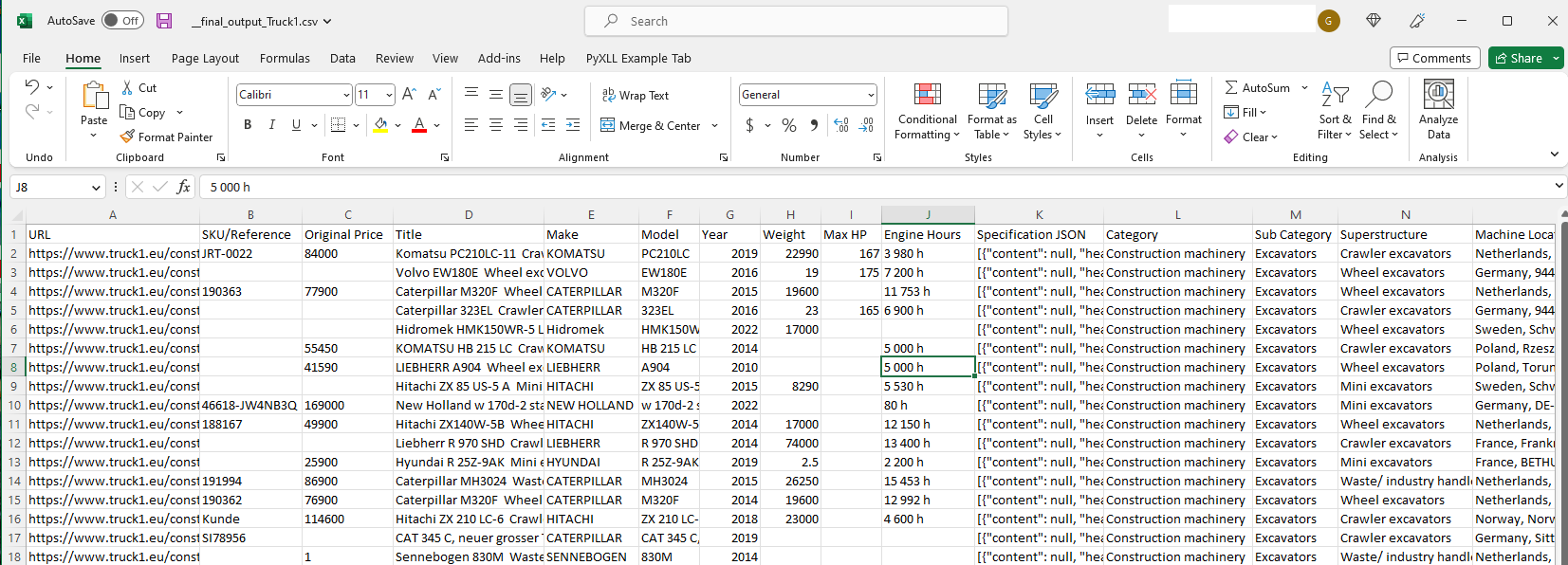Click the Increase Decimal icon
This screenshot has width=1568, height=565.
[840, 124]
